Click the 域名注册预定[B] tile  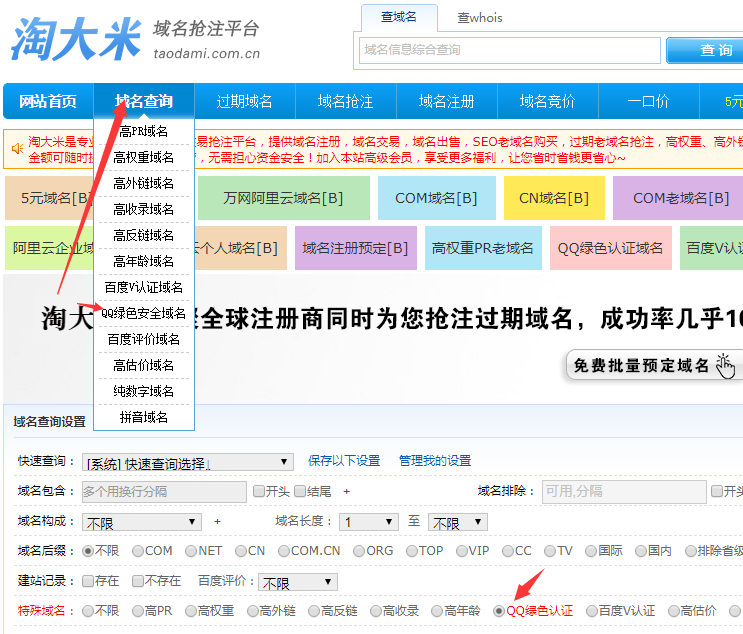(355, 248)
